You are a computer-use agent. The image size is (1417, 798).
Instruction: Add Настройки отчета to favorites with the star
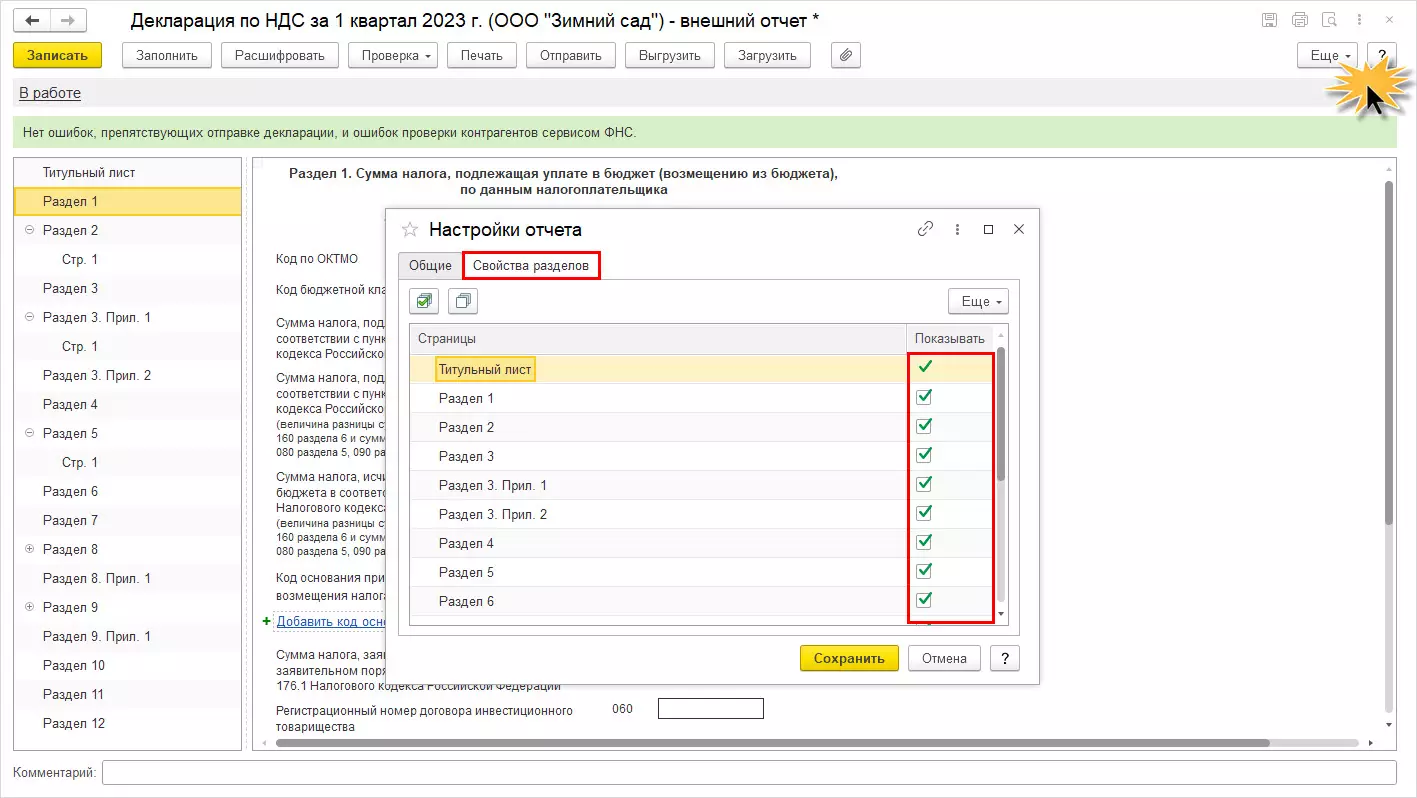click(x=409, y=229)
